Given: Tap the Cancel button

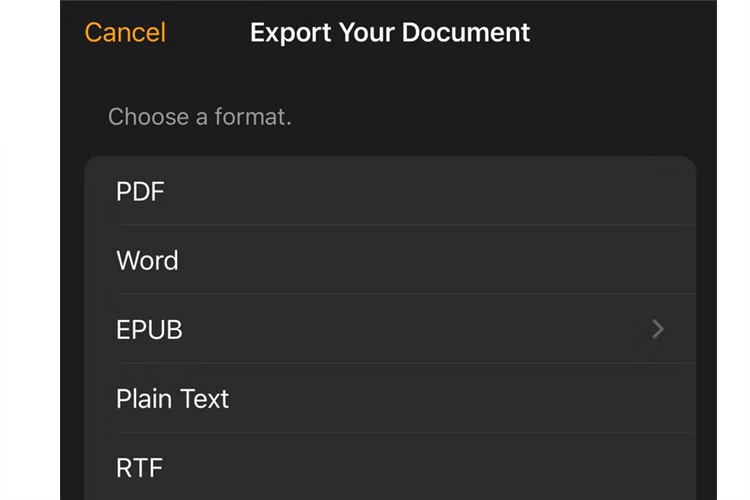Looking at the screenshot, I should 125,32.
